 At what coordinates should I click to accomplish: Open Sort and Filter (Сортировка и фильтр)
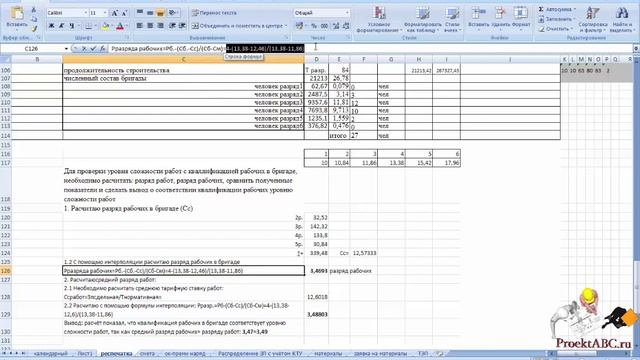(593, 19)
